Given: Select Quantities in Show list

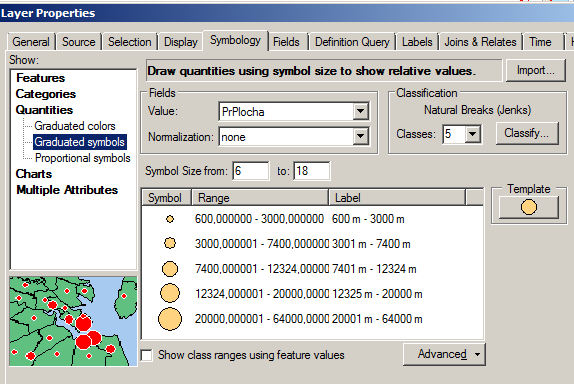Looking at the screenshot, I should coord(44,110).
